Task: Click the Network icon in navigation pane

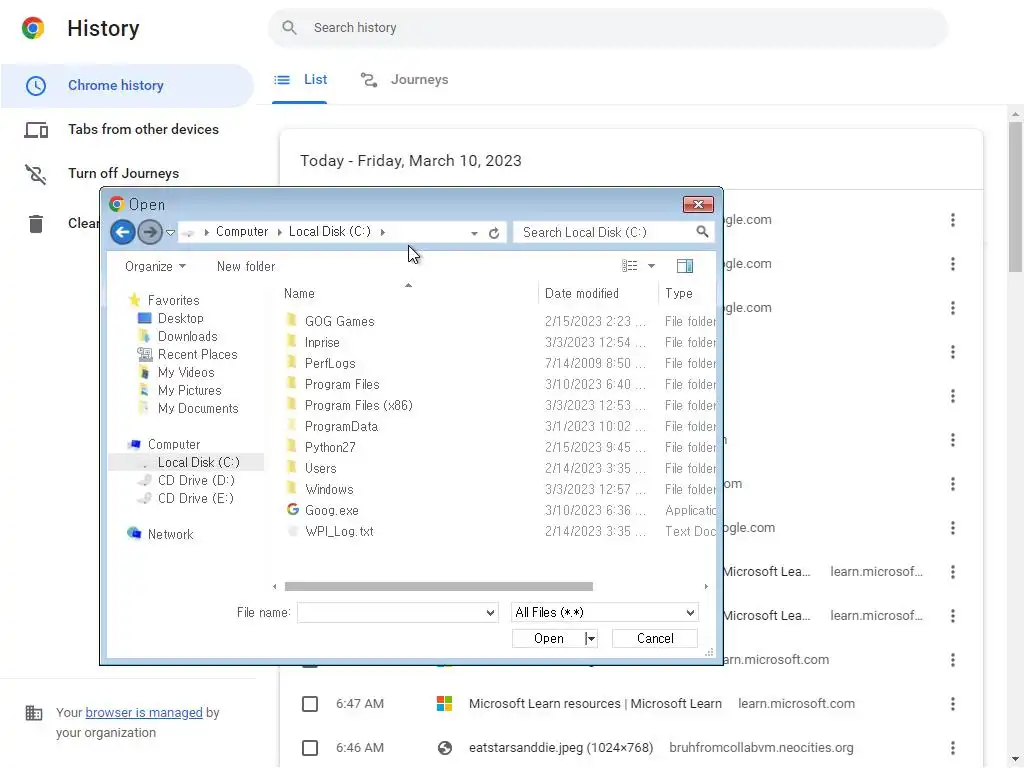Action: coord(134,533)
